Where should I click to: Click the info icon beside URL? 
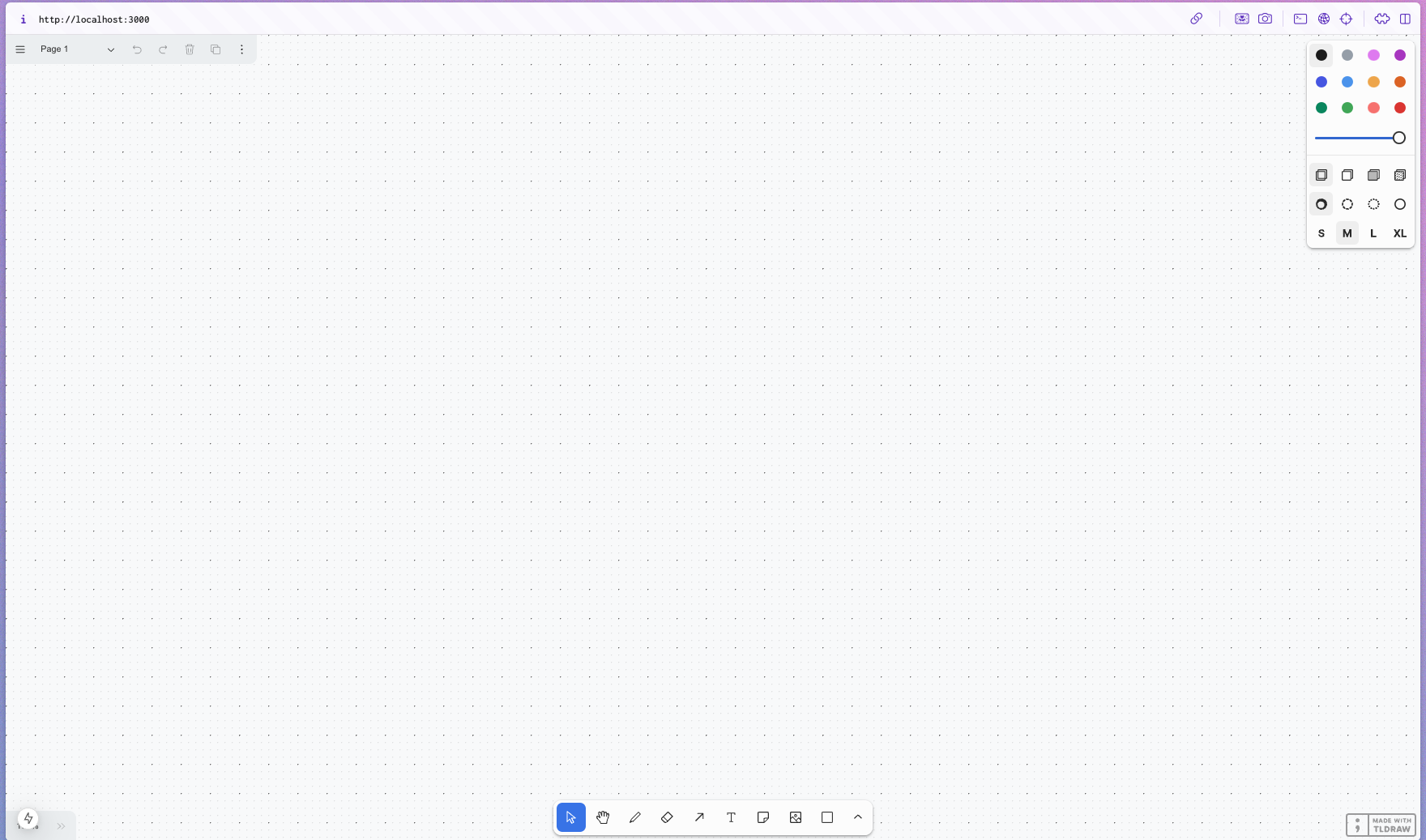23,19
